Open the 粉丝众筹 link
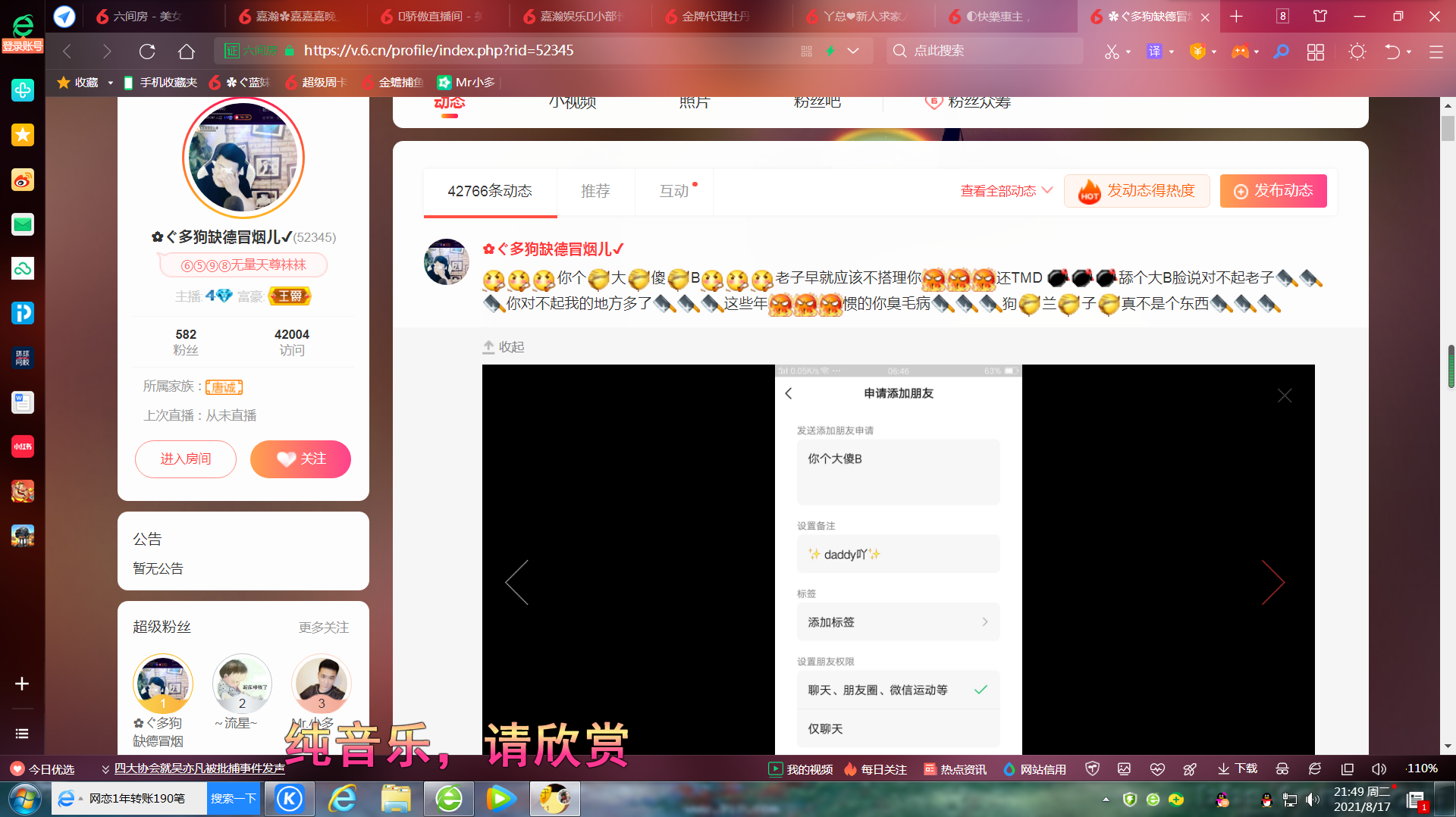Screen dimensions: 1456x817 click(x=968, y=102)
